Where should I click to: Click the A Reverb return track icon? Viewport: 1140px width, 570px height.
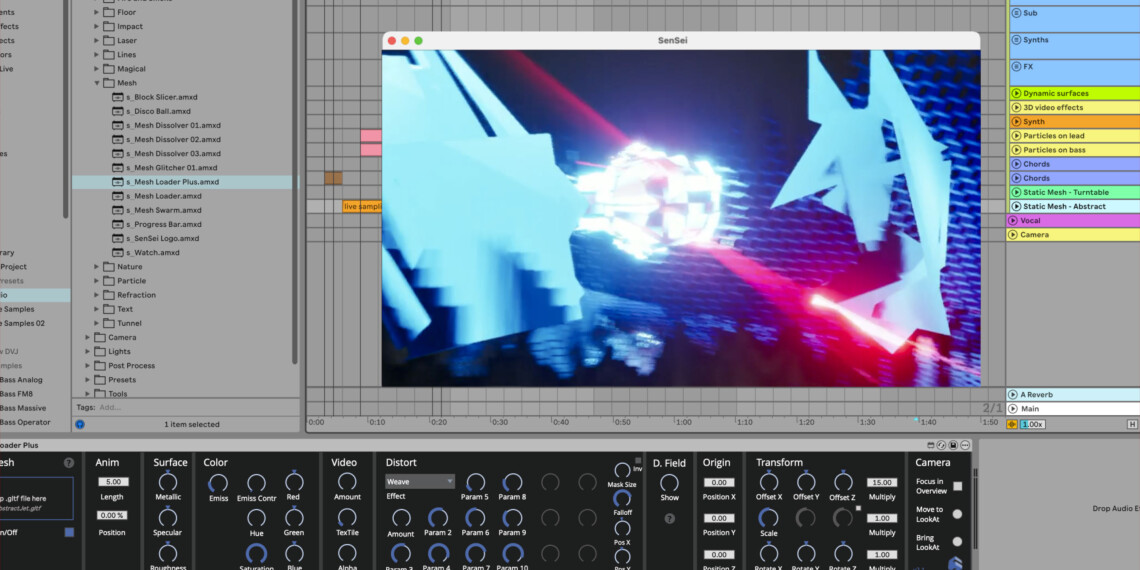1013,395
